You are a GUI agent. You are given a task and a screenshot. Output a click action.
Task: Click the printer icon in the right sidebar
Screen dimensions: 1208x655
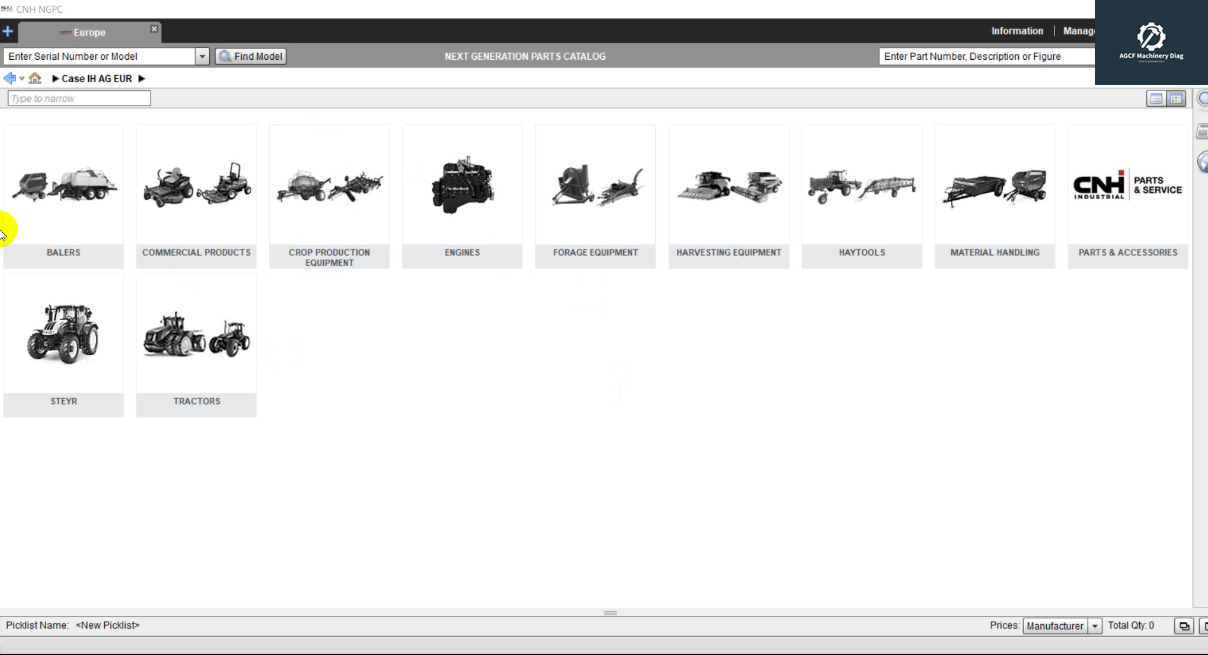point(1203,129)
